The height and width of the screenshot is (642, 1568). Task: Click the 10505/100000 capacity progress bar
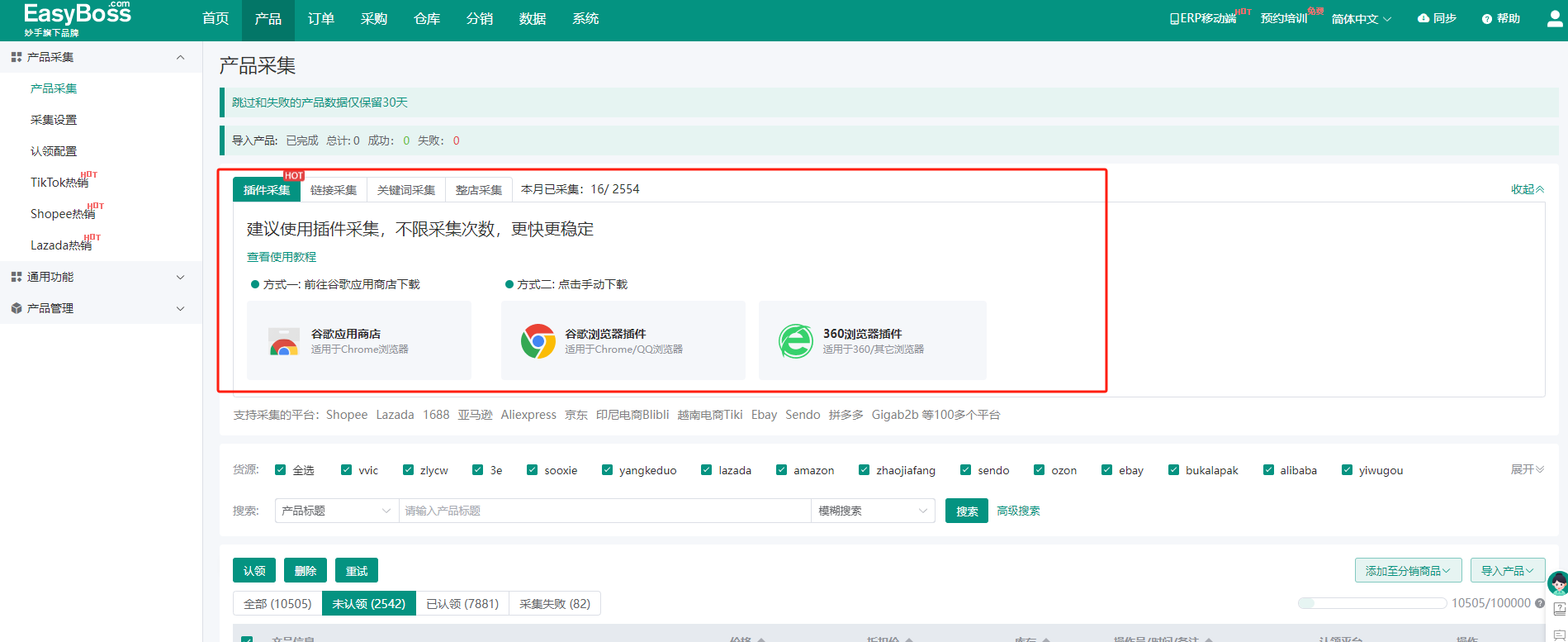coord(1372,603)
